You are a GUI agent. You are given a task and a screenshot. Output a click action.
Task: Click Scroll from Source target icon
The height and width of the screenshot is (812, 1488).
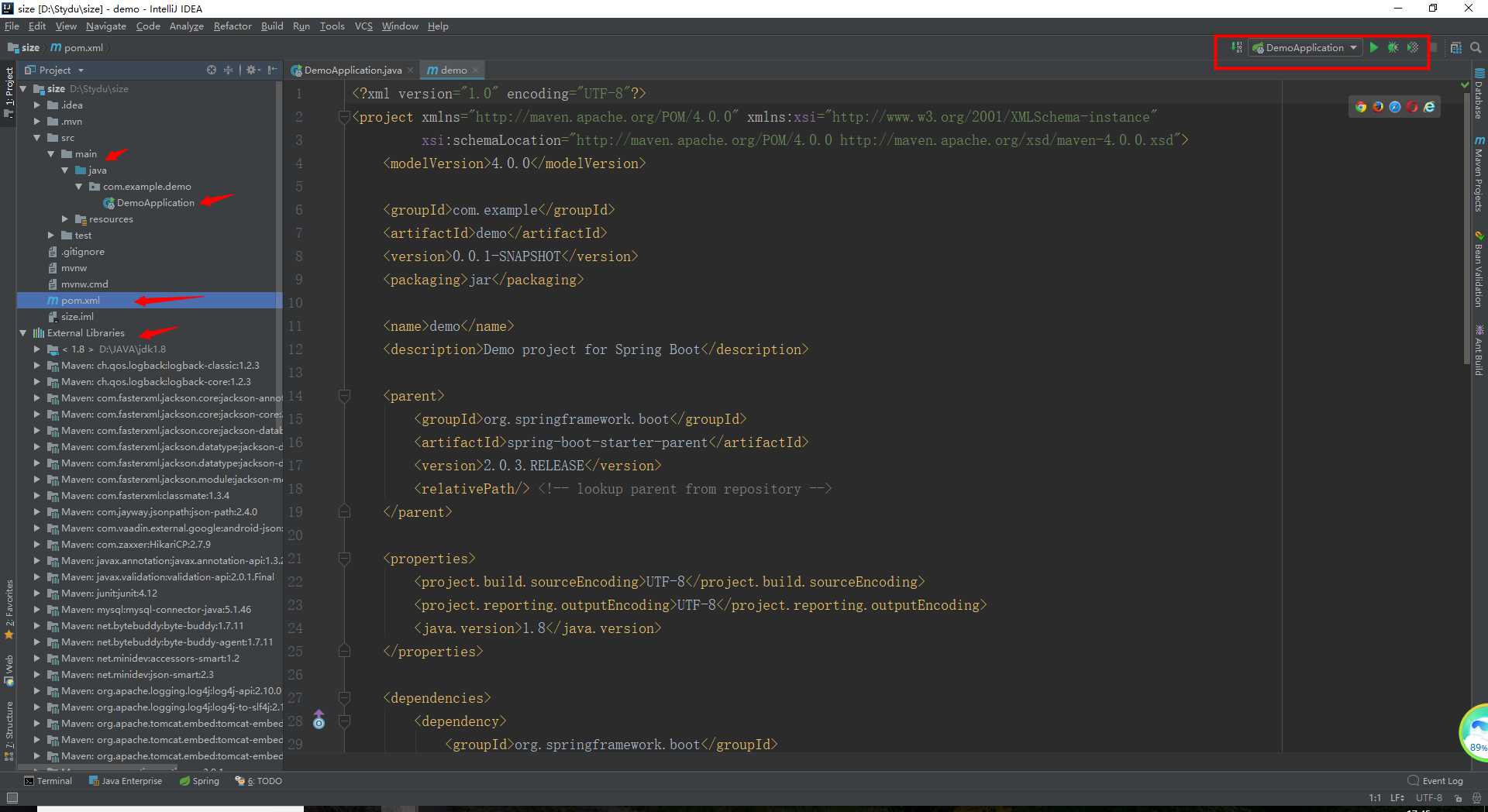[x=212, y=70]
